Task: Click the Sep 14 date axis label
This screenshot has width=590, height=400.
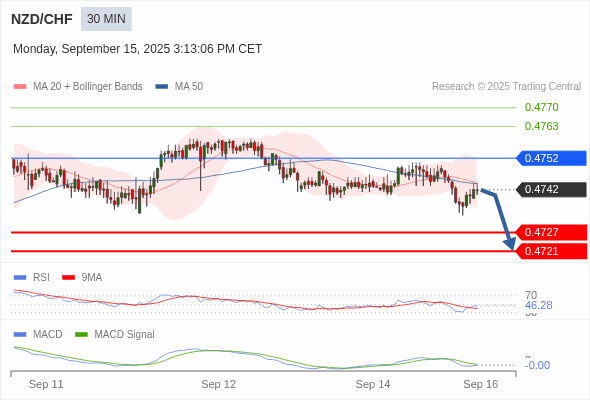Action: pos(373,384)
